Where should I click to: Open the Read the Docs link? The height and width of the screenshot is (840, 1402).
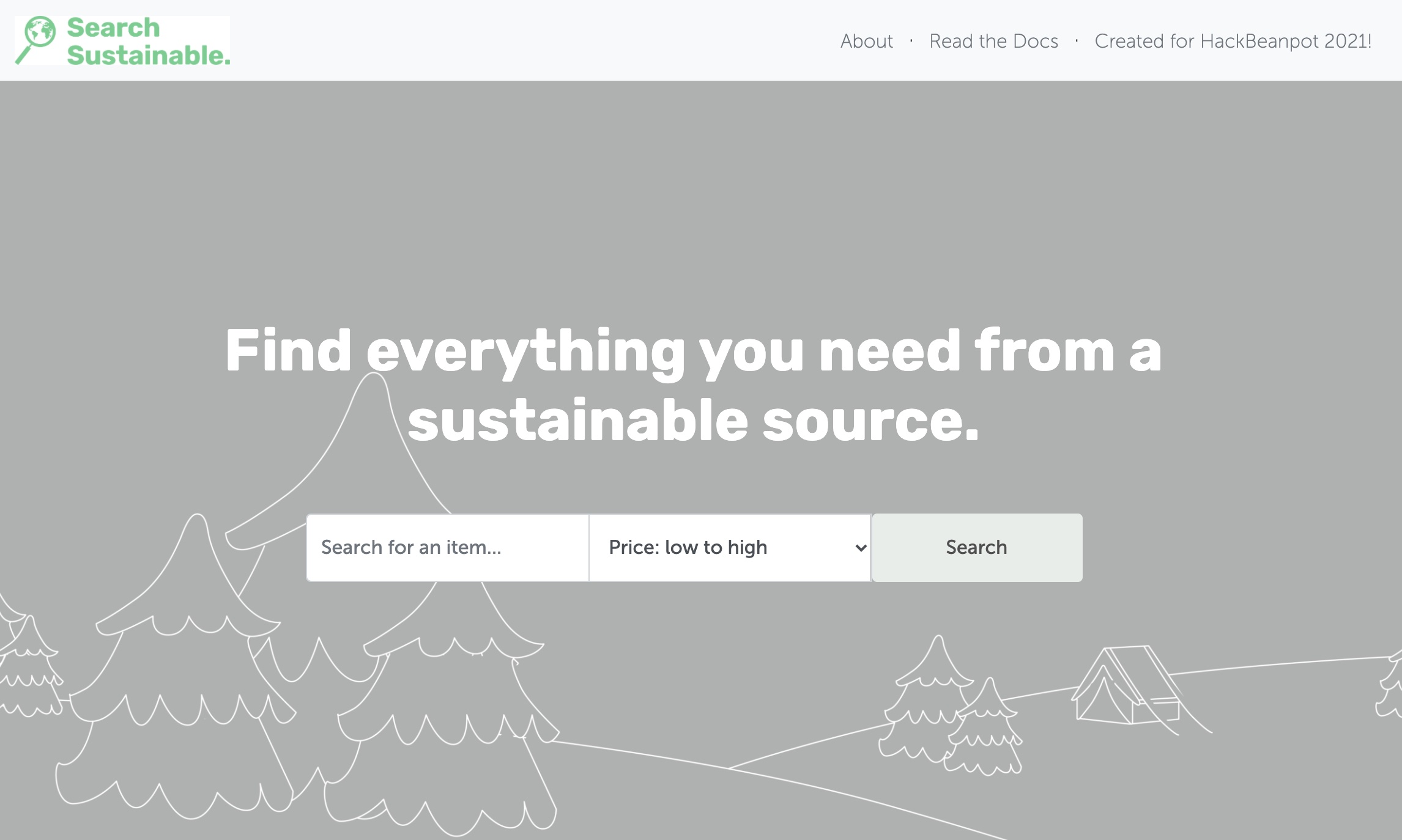pos(993,41)
